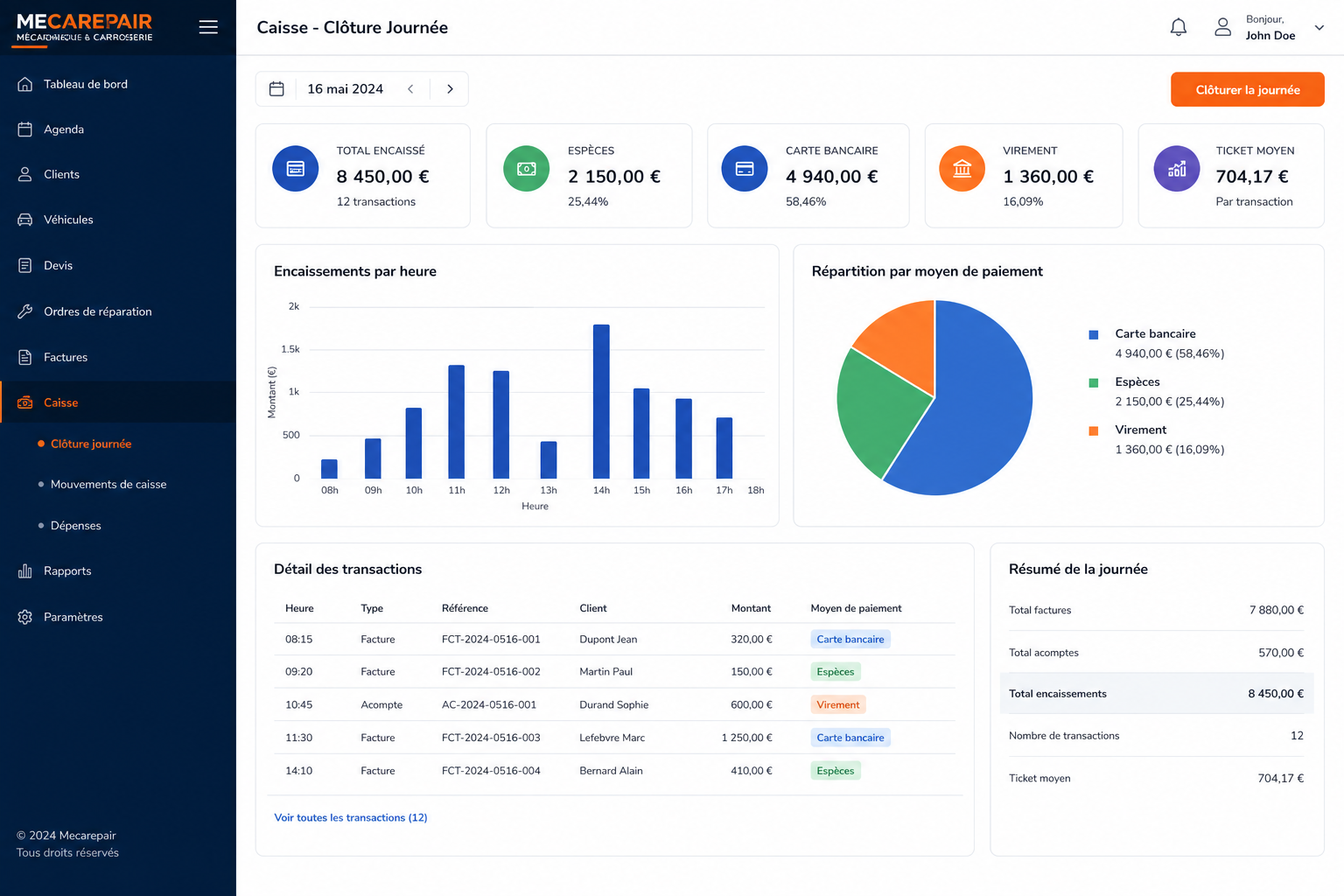The height and width of the screenshot is (896, 1344).
Task: Click the Ticket moyen chart icon
Action: (1177, 168)
